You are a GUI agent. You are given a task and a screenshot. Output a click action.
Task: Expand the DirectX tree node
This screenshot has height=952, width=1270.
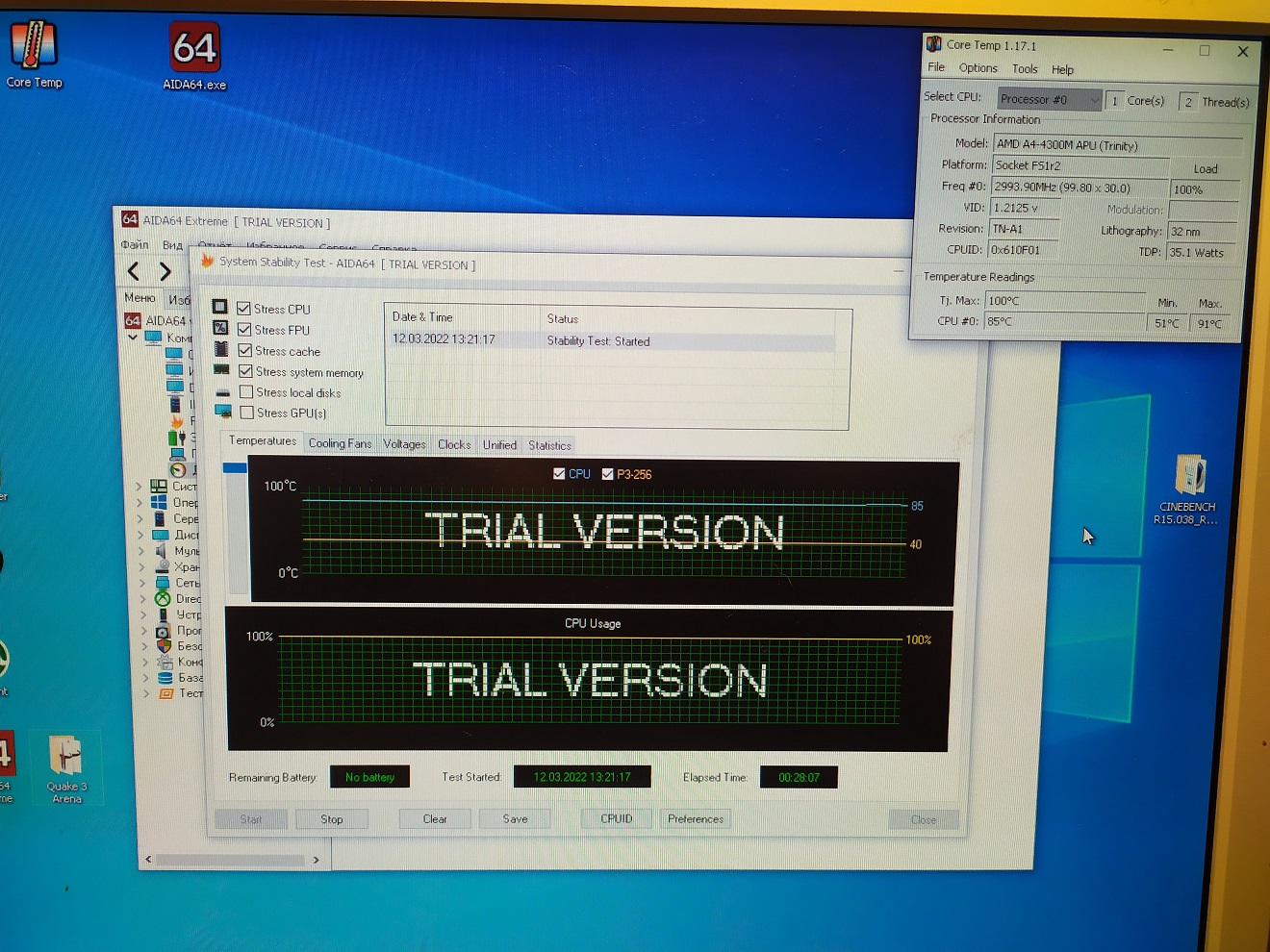(x=143, y=598)
